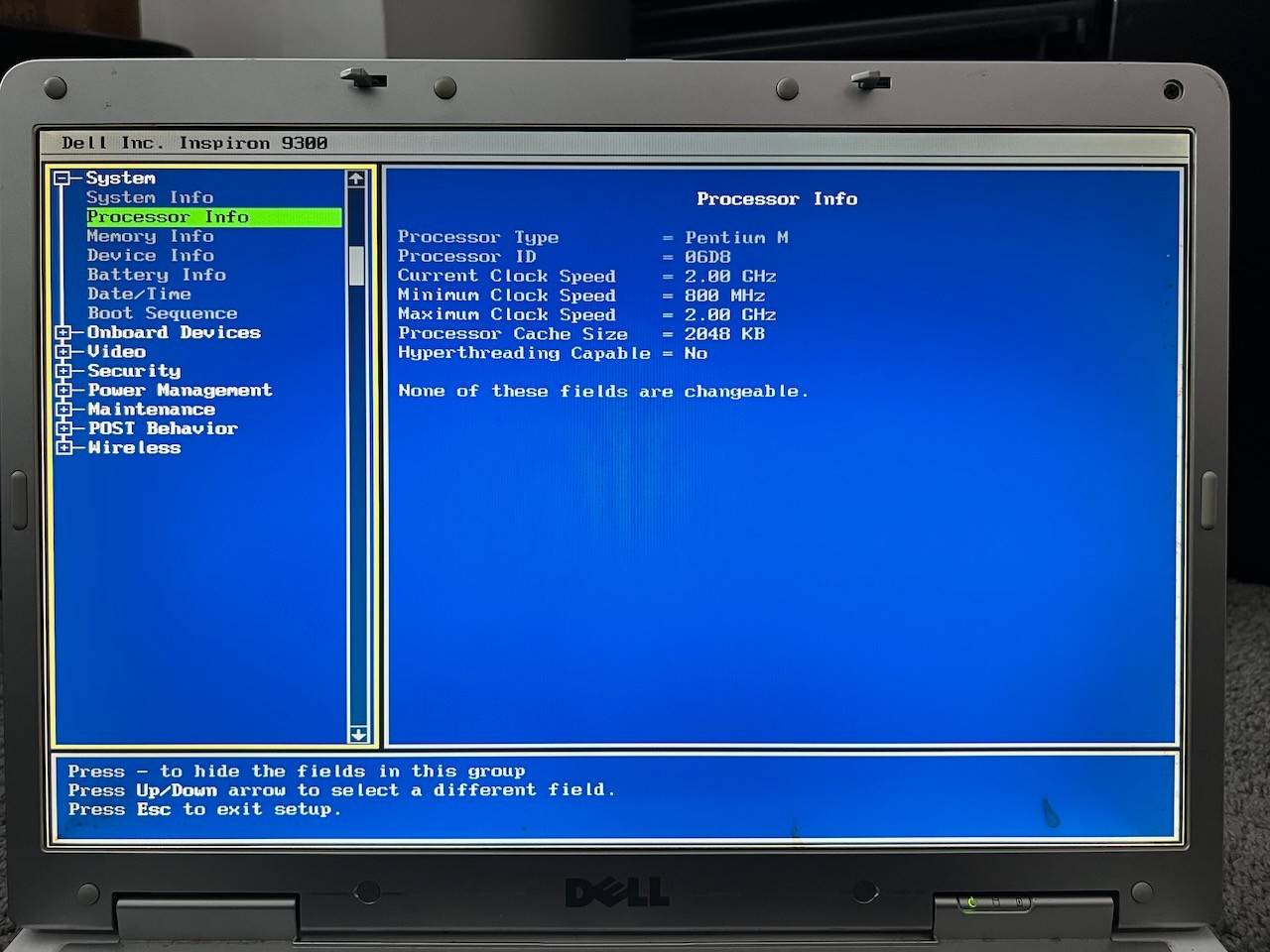Screen dimensions: 1270x952
Task: Click the tree pane scrollbar thumb
Action: click(356, 266)
